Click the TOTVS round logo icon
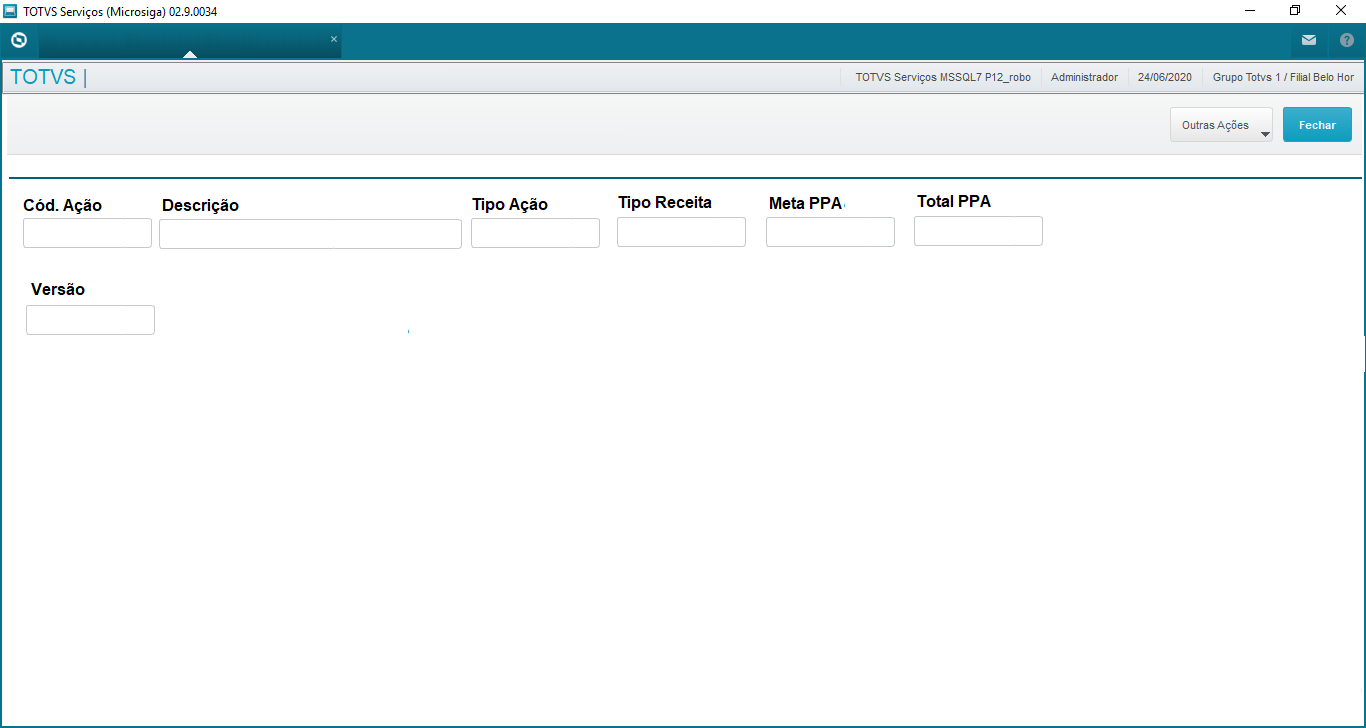Viewport: 1366px width, 728px height. point(18,41)
